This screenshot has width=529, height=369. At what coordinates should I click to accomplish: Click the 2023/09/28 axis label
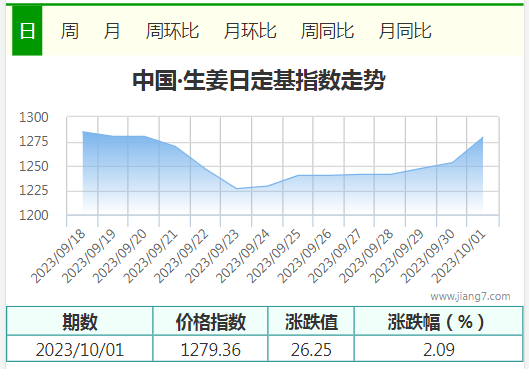click(x=366, y=257)
